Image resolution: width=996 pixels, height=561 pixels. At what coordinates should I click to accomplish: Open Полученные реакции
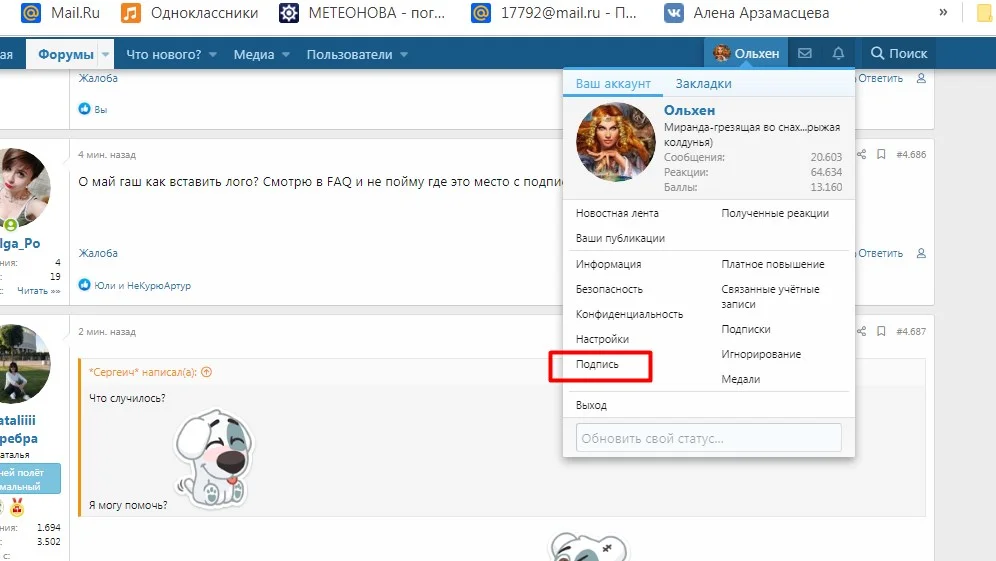tap(774, 213)
